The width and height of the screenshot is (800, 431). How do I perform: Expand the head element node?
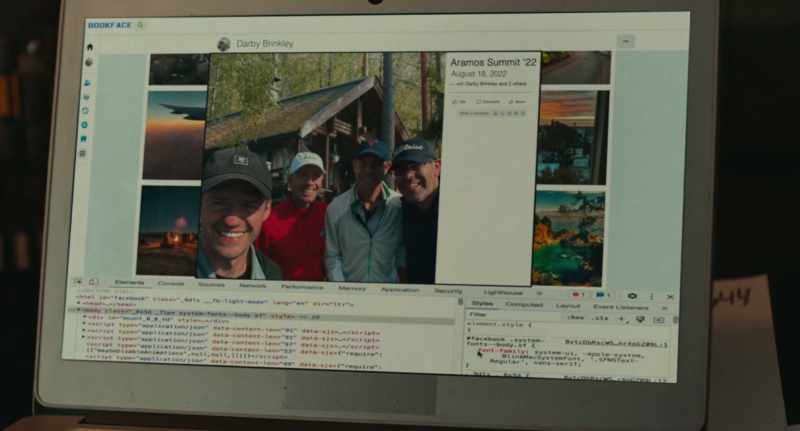(x=78, y=303)
